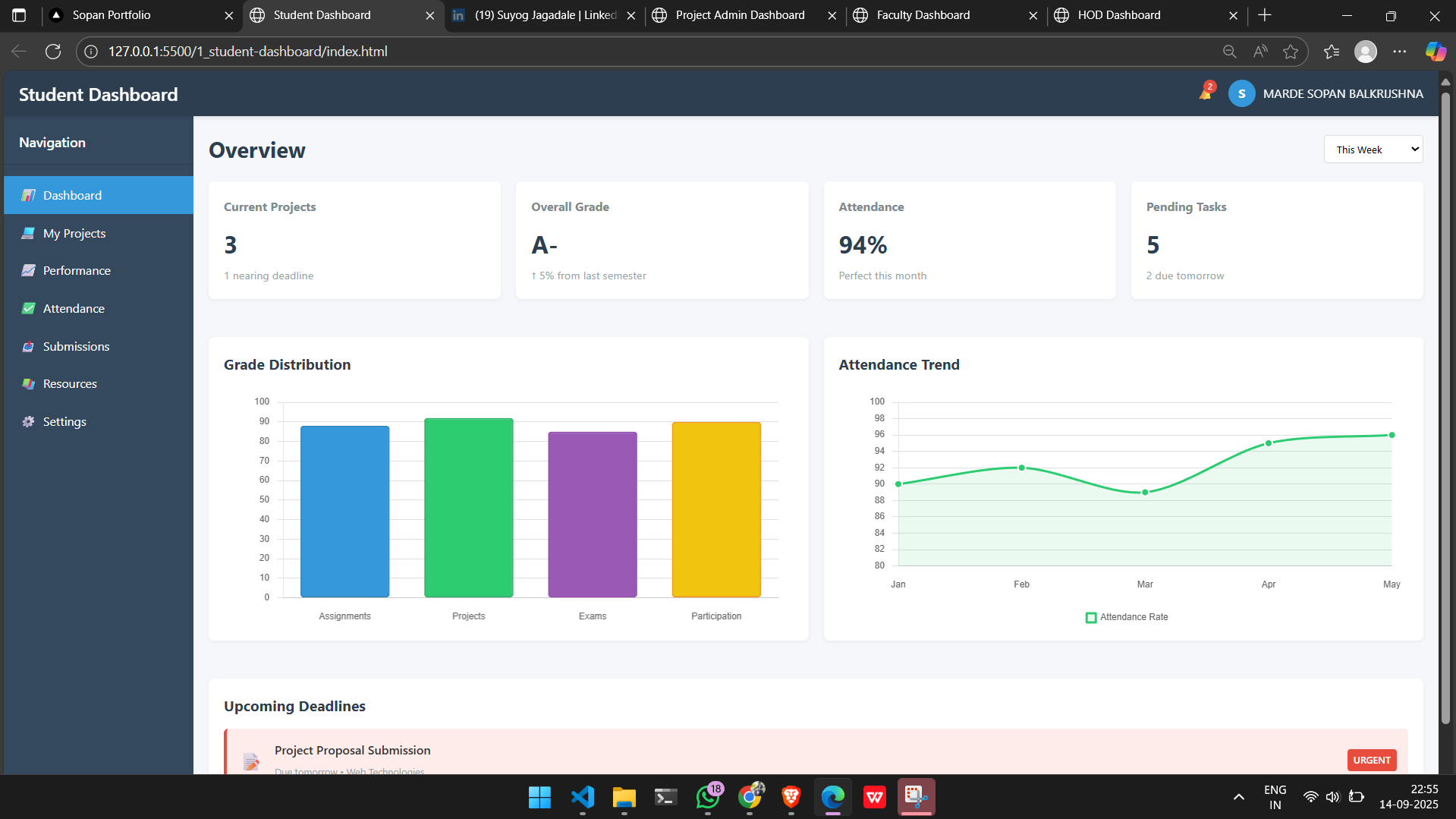Screen dimensions: 1456x819
Task: Click the Current Projects card
Action: pyautogui.click(x=354, y=240)
